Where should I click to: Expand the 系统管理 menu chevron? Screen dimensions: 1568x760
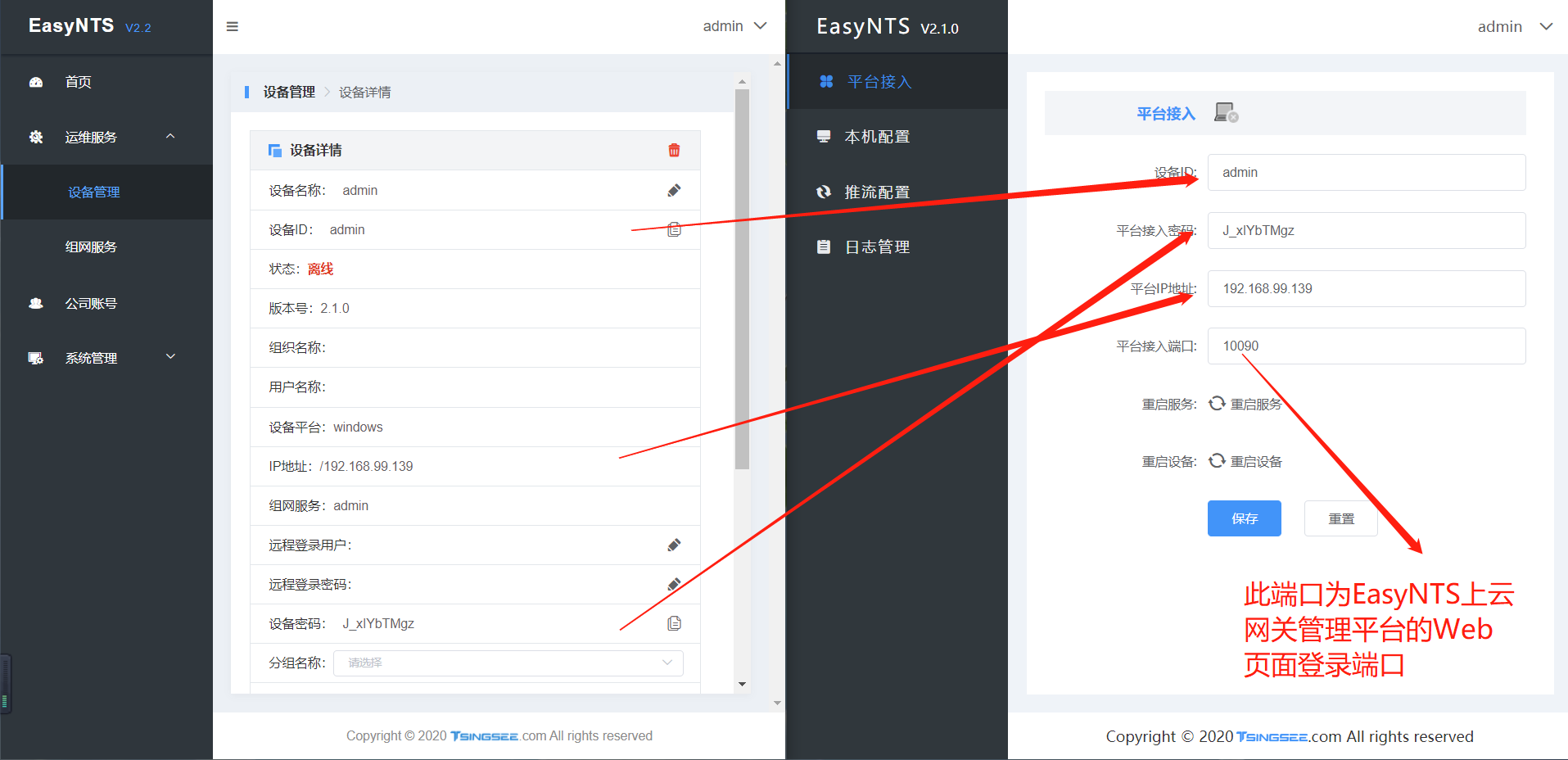click(170, 356)
